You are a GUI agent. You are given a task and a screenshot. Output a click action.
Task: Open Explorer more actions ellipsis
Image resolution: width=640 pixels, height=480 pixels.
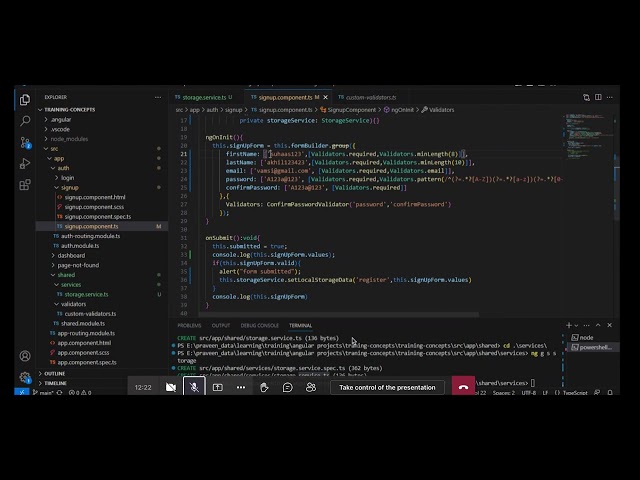[x=158, y=97]
